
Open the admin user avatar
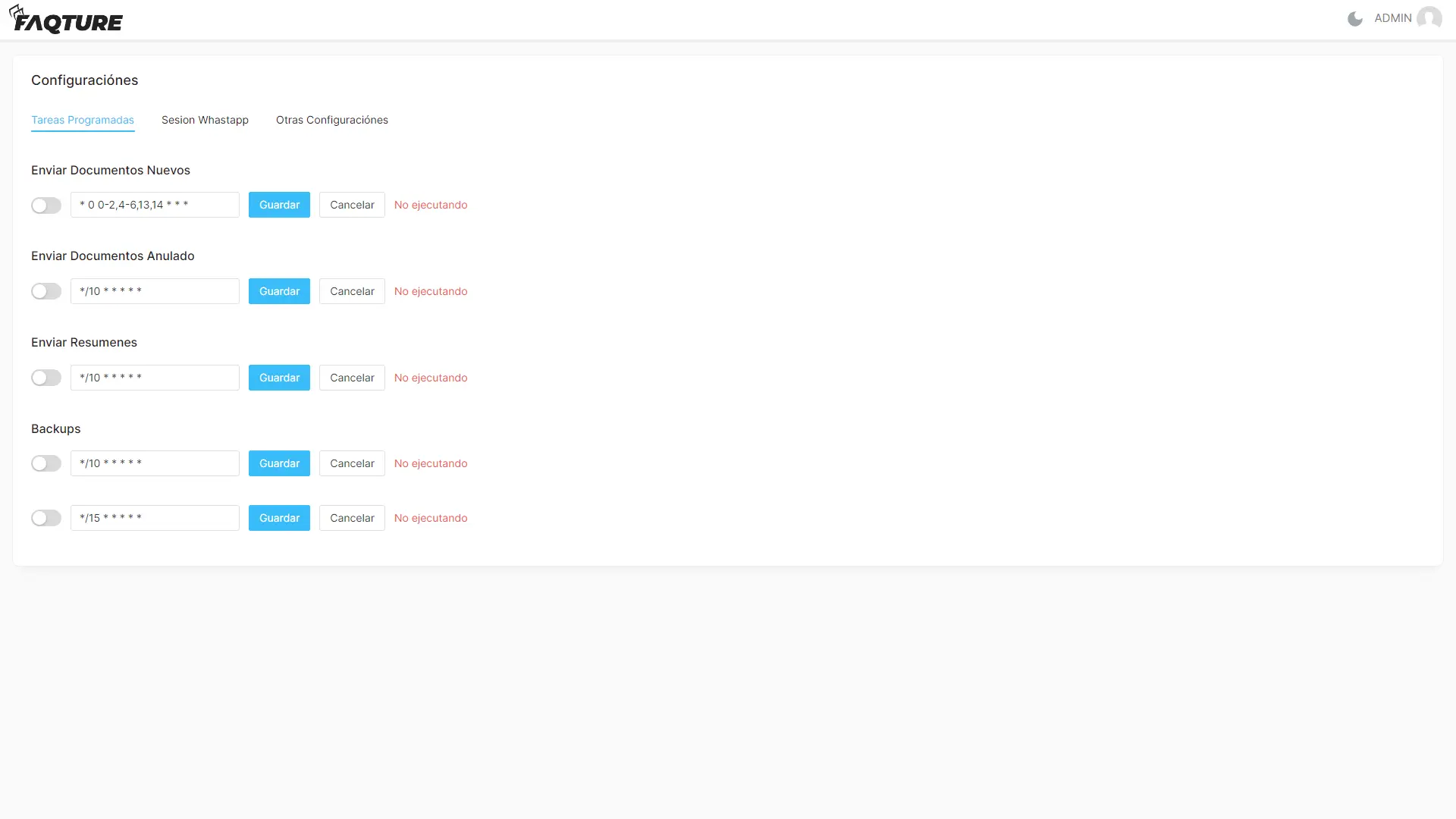click(x=1429, y=18)
